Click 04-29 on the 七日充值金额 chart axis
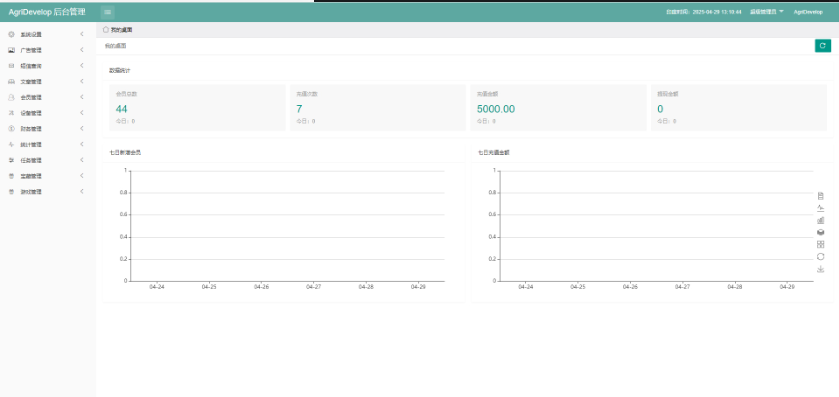This screenshot has width=839, height=397. [787, 287]
